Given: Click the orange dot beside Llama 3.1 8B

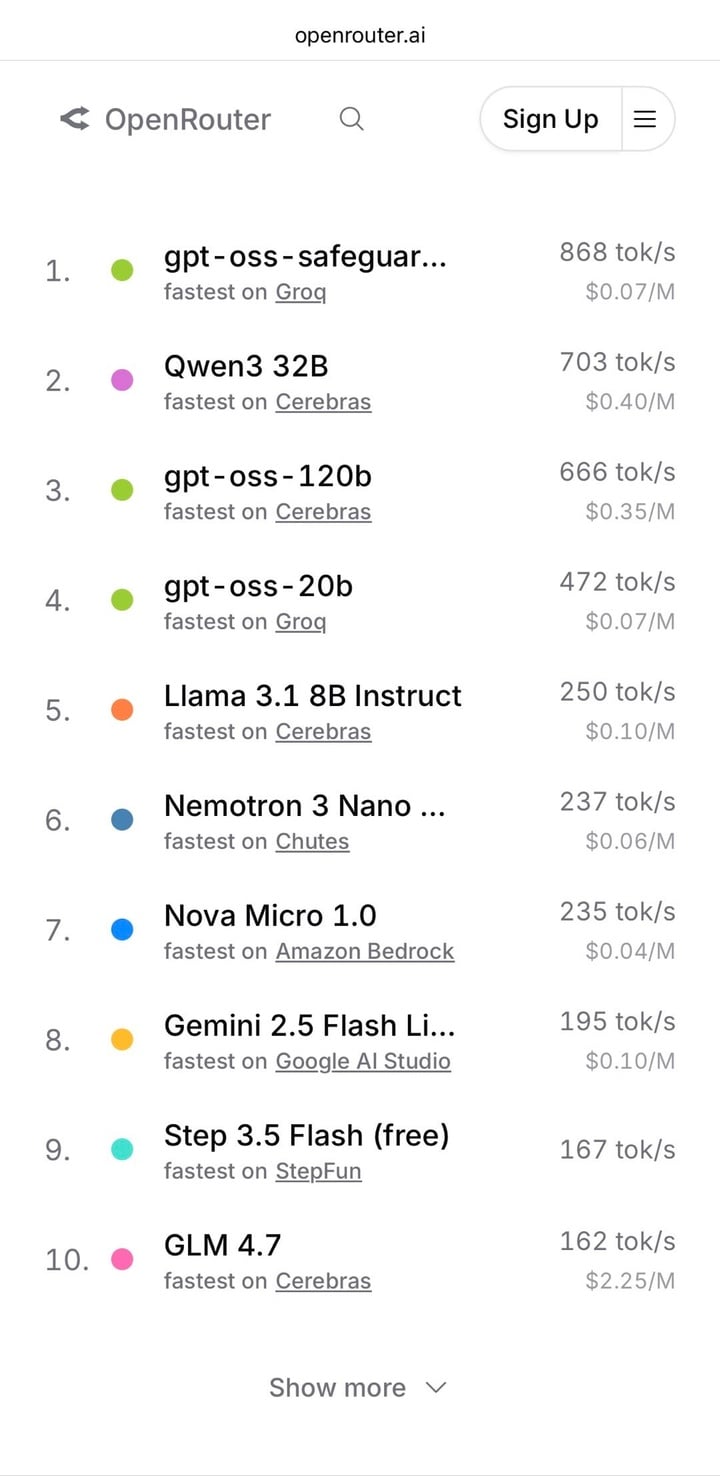Looking at the screenshot, I should pos(122,710).
